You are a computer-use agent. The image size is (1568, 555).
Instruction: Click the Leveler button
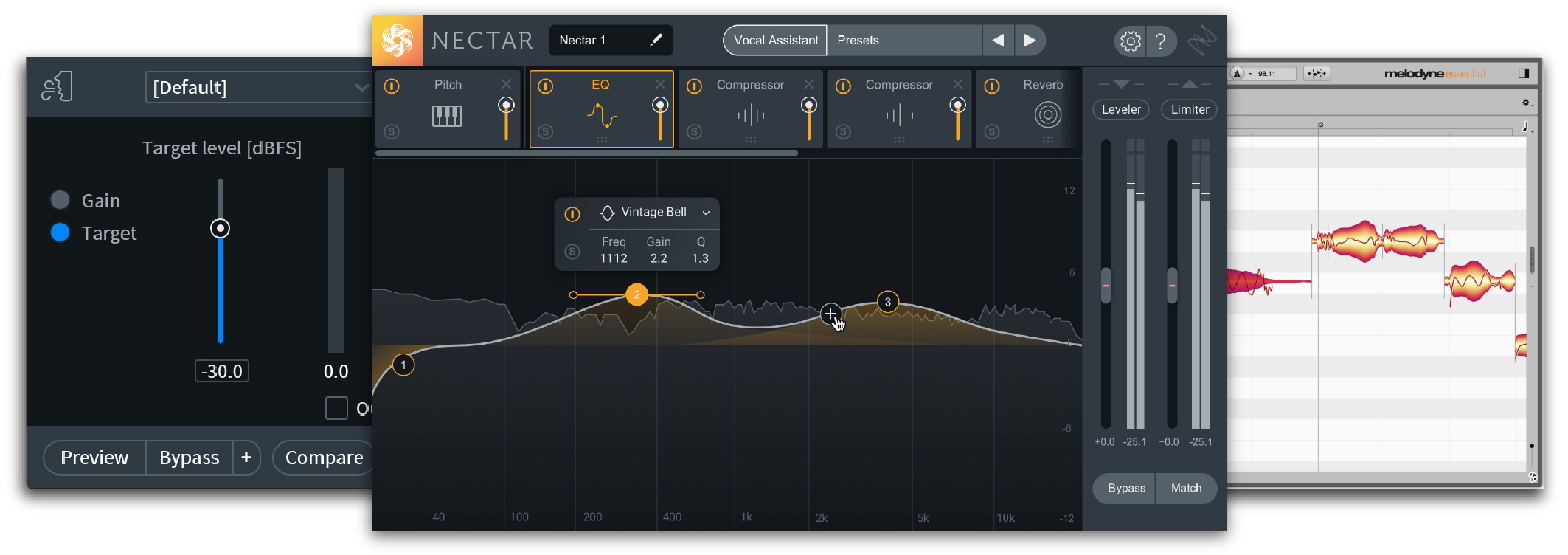coord(1121,109)
